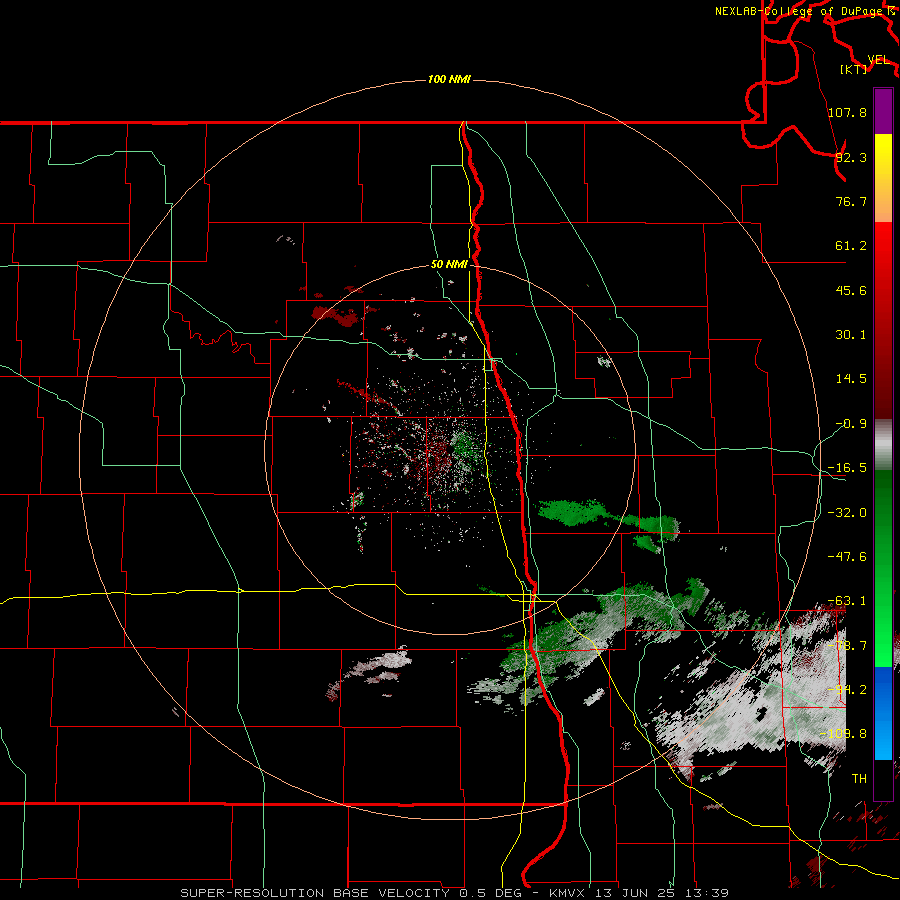This screenshot has width=900, height=900.
Task: Pick the purple segment of velocity color bar
Action: [x=883, y=111]
